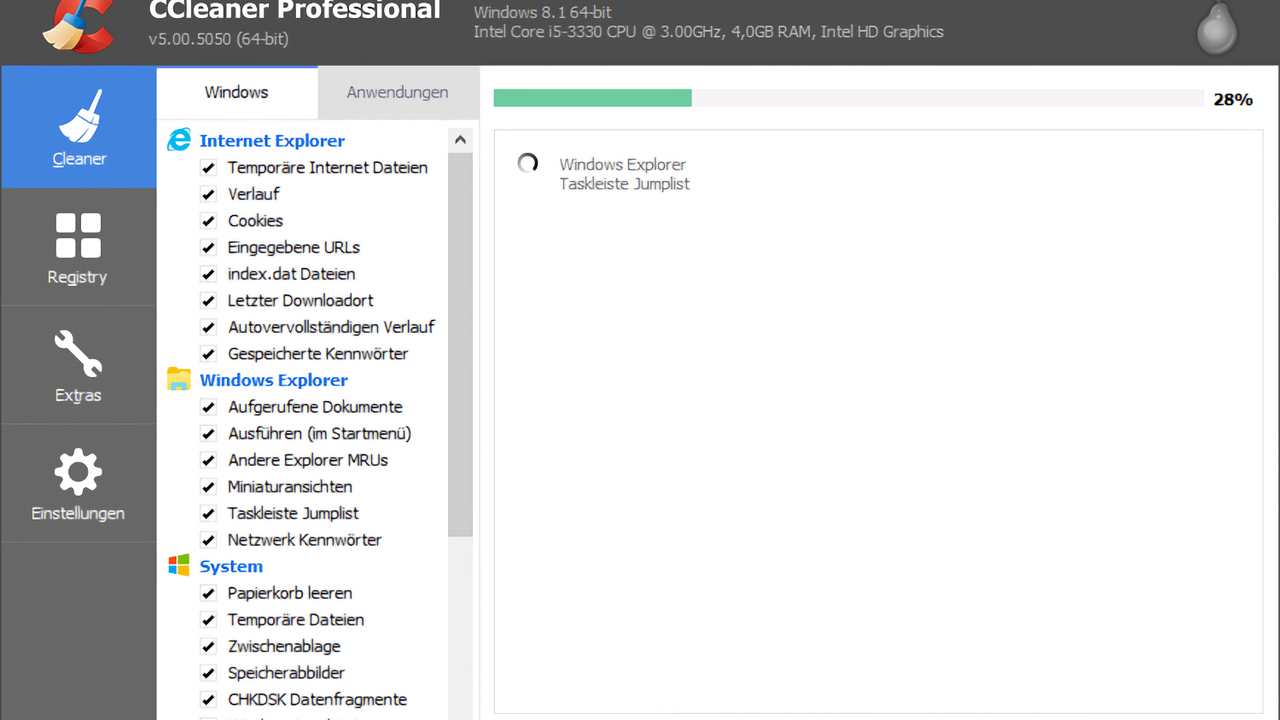
Task: Toggle Ausführen (im Startmenü) checkbox
Action: click(x=208, y=433)
